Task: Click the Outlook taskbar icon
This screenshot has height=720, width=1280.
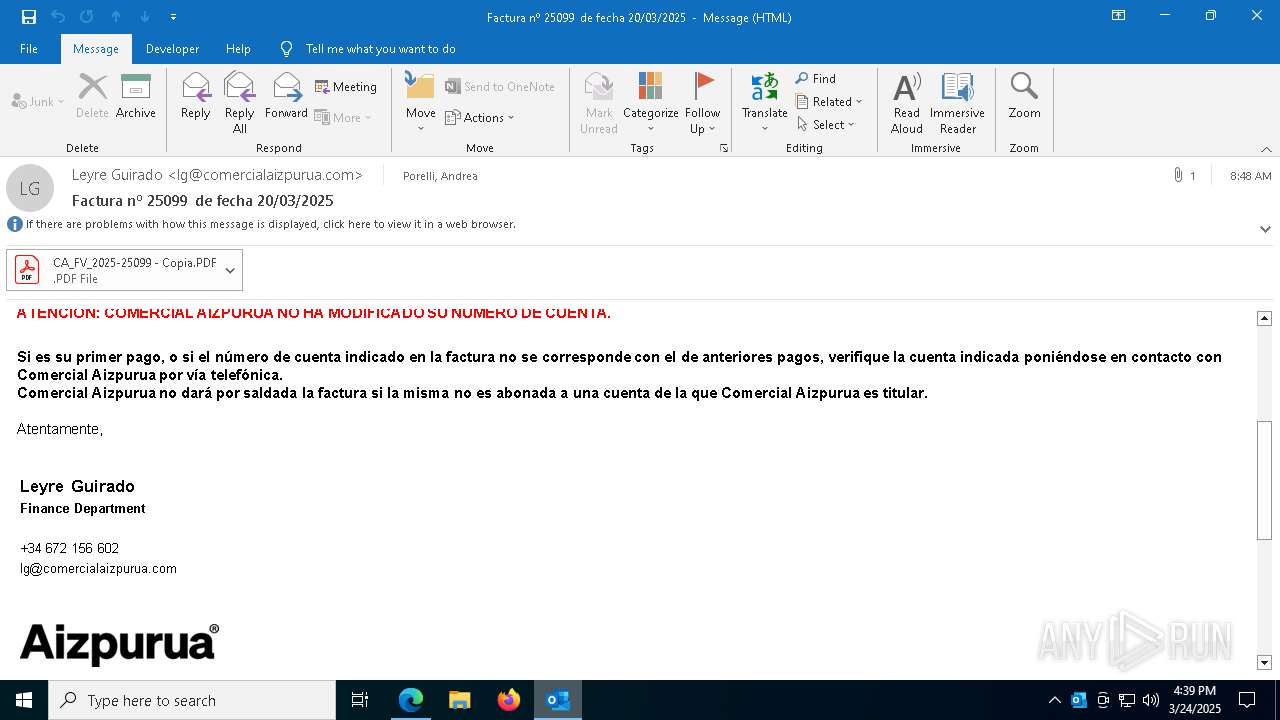Action: coord(558,700)
